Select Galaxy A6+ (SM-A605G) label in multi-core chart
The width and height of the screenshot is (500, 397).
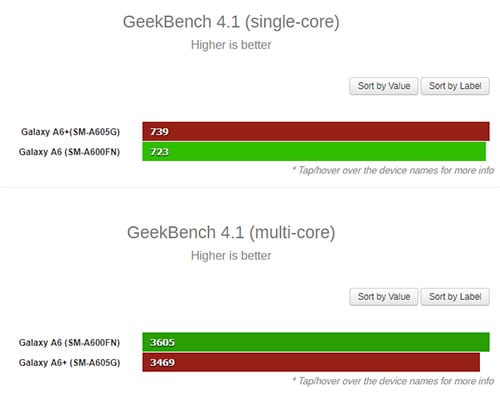[69, 363]
